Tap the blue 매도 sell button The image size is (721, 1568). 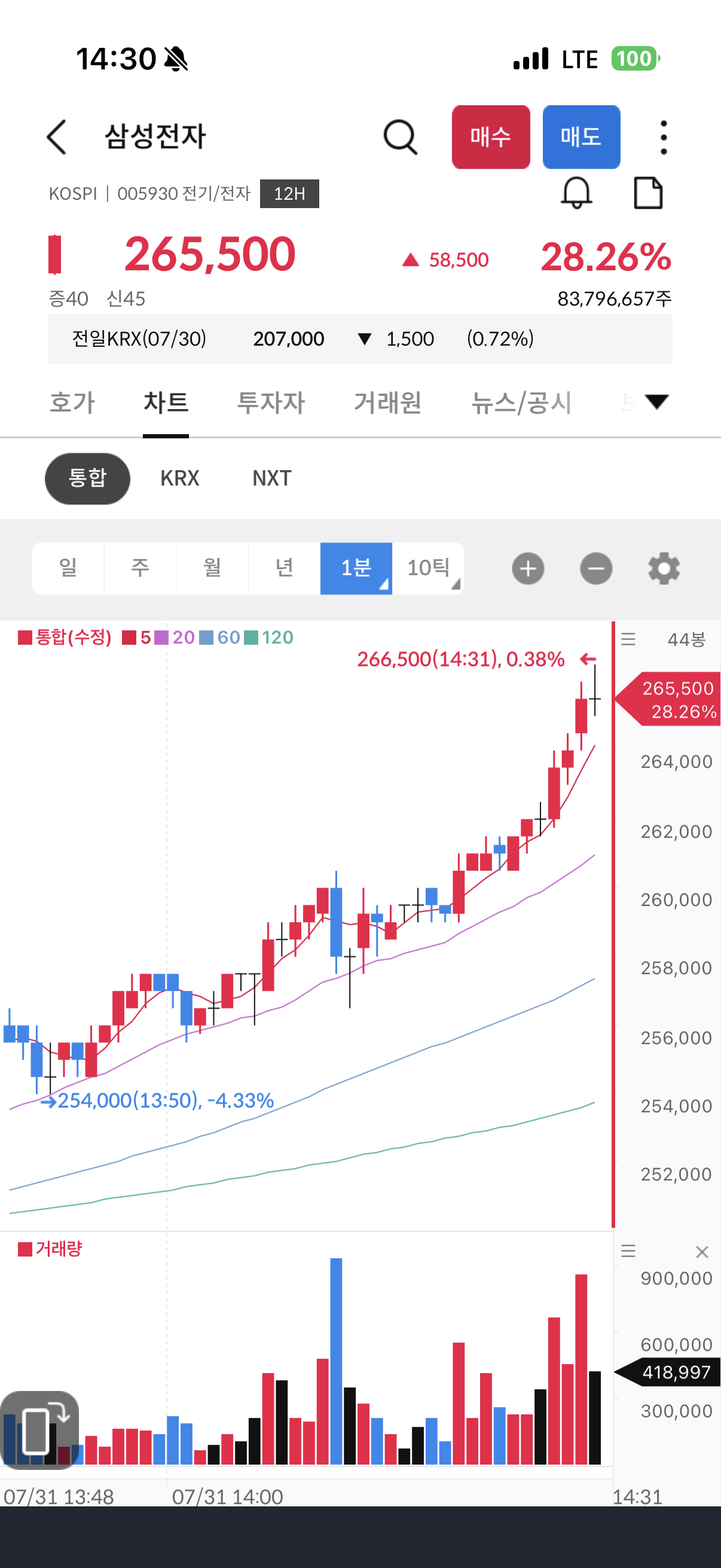click(x=581, y=137)
